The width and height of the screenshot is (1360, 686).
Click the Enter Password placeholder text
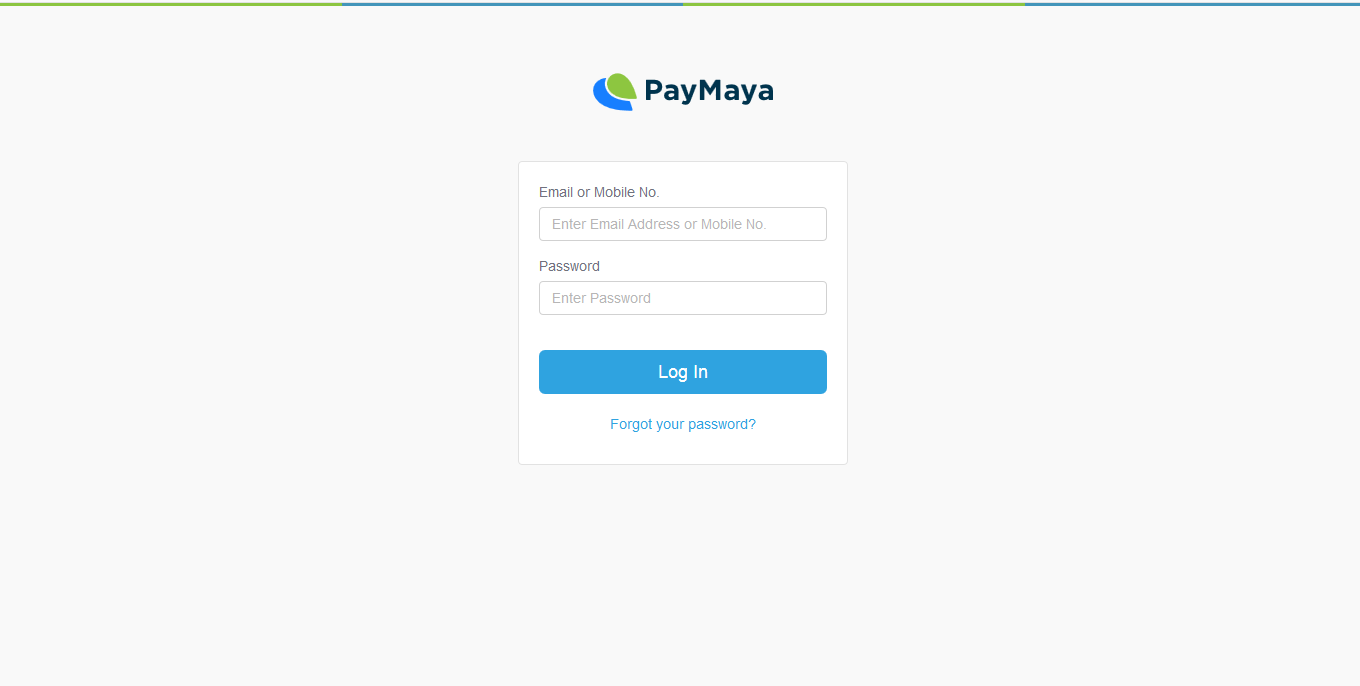coord(601,298)
